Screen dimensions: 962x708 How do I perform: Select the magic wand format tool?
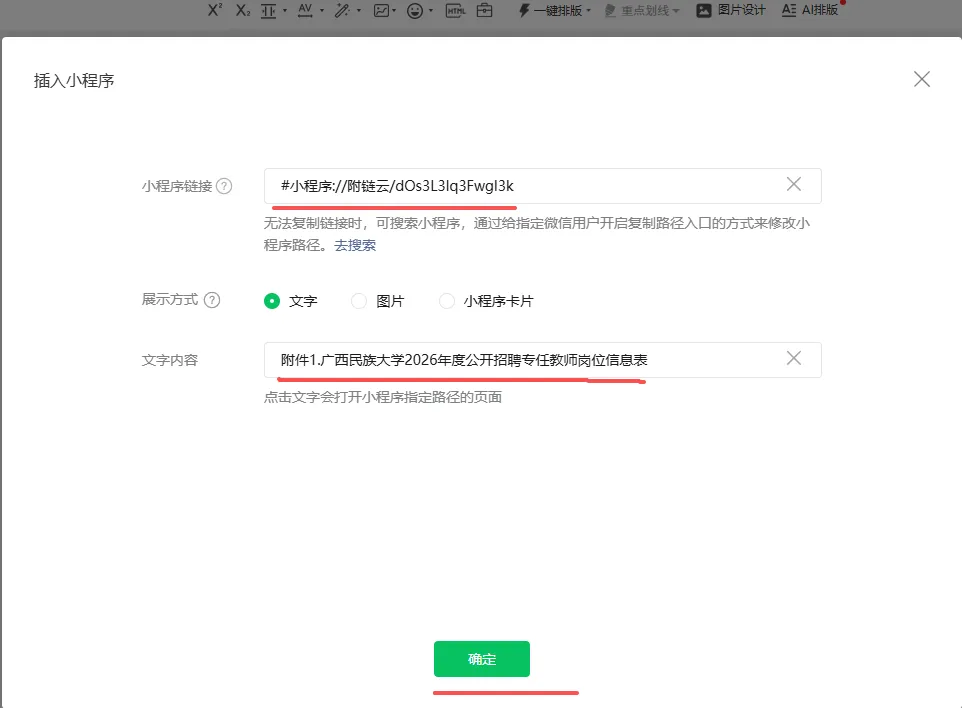(x=342, y=10)
